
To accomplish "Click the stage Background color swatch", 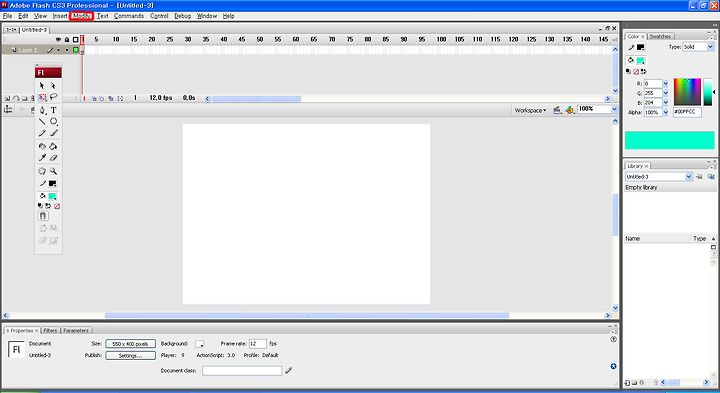I will pos(199,343).
